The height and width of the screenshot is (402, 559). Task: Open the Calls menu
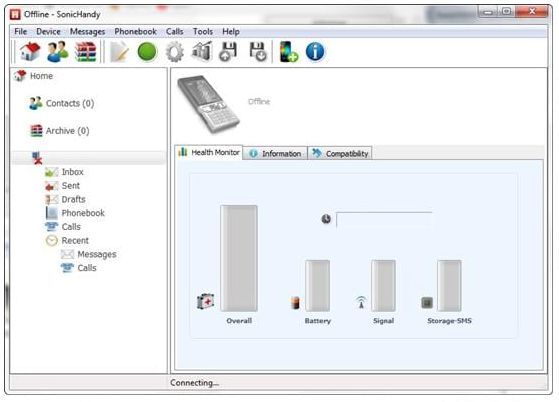pyautogui.click(x=174, y=32)
